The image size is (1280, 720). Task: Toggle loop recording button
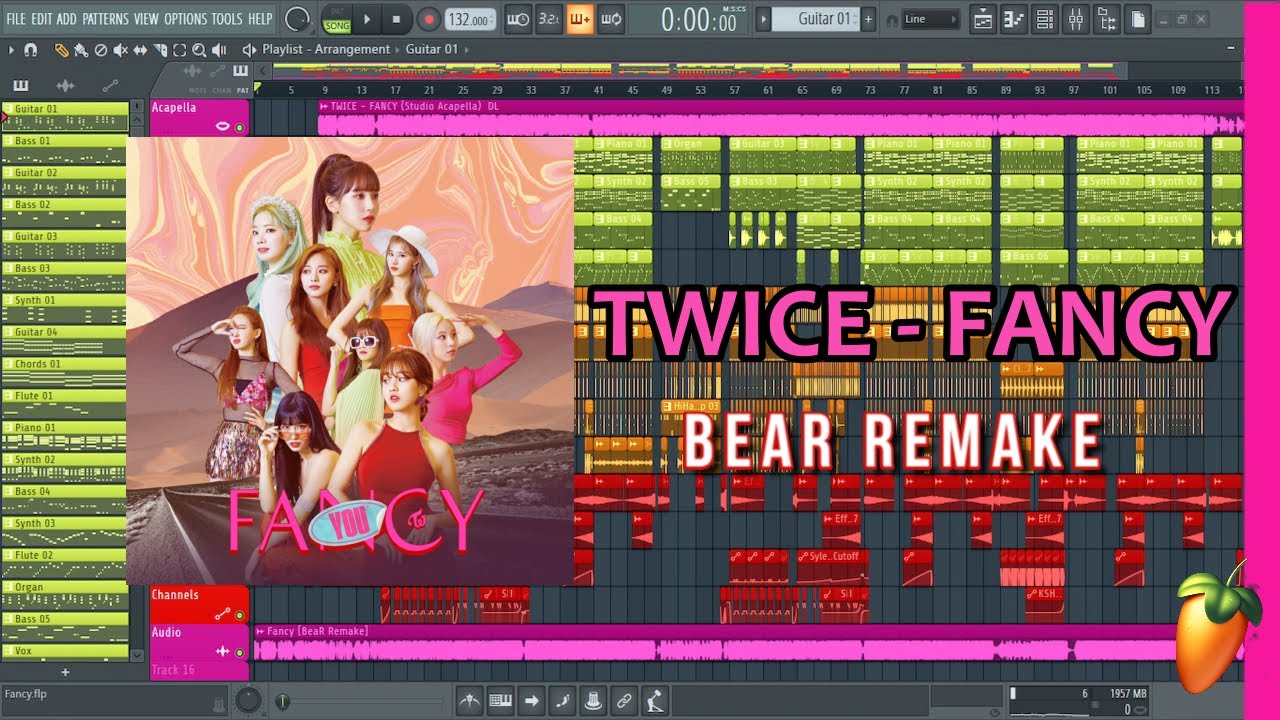pyautogui.click(x=611, y=19)
